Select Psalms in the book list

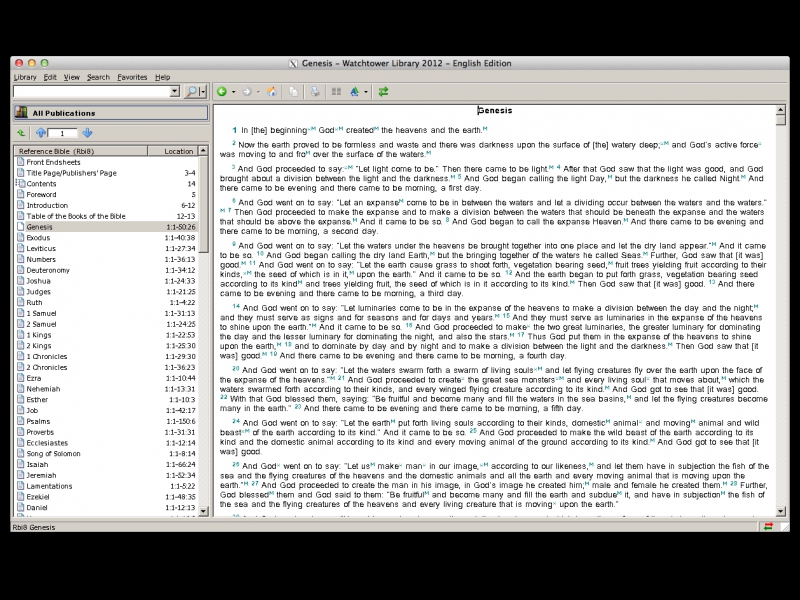click(40, 422)
